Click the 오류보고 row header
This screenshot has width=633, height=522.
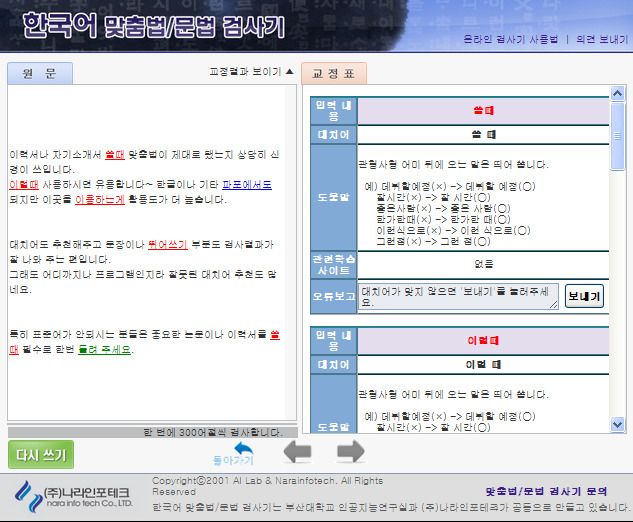pos(333,296)
